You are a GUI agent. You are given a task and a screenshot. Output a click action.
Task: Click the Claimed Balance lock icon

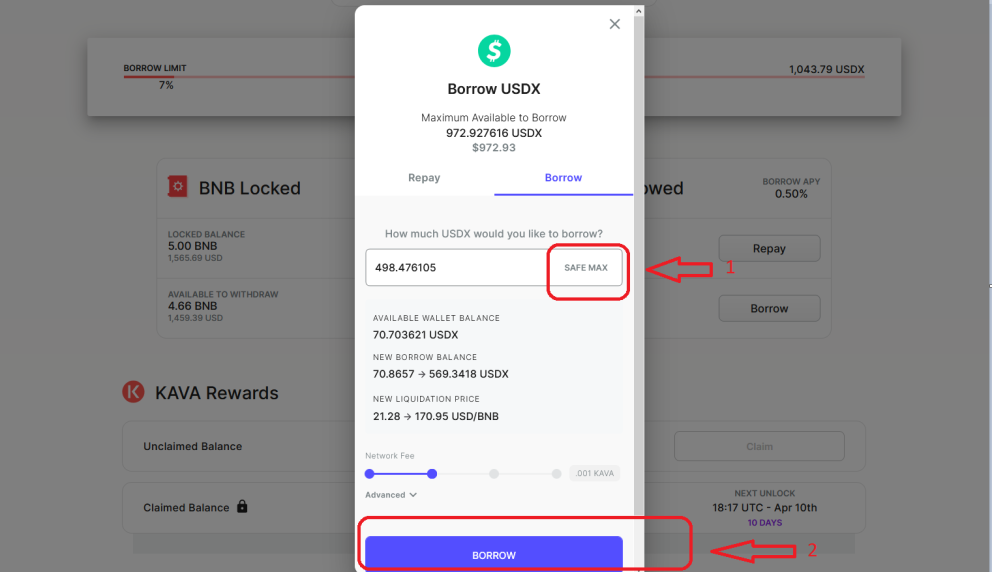242,506
